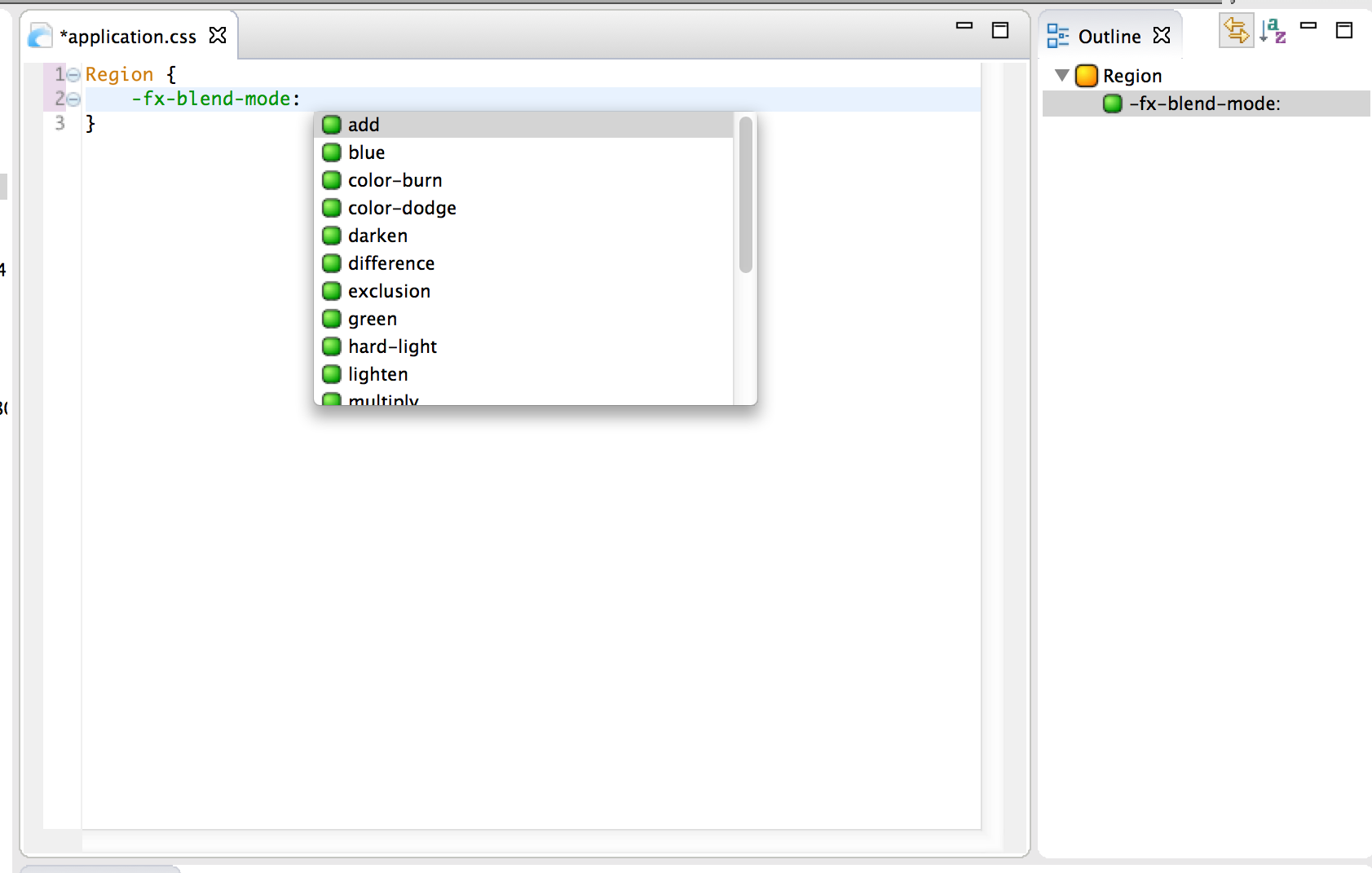
Task: Click the green icon beside 'darken'
Action: click(331, 236)
